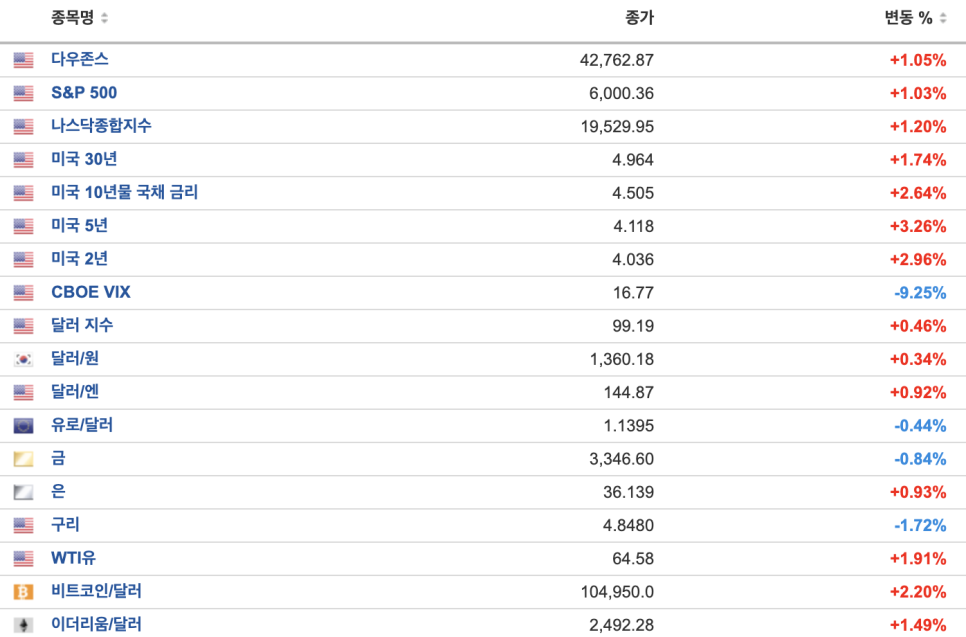Select the 1,360.18 exchange rate value
Image resolution: width=966 pixels, height=637 pixels.
622,360
